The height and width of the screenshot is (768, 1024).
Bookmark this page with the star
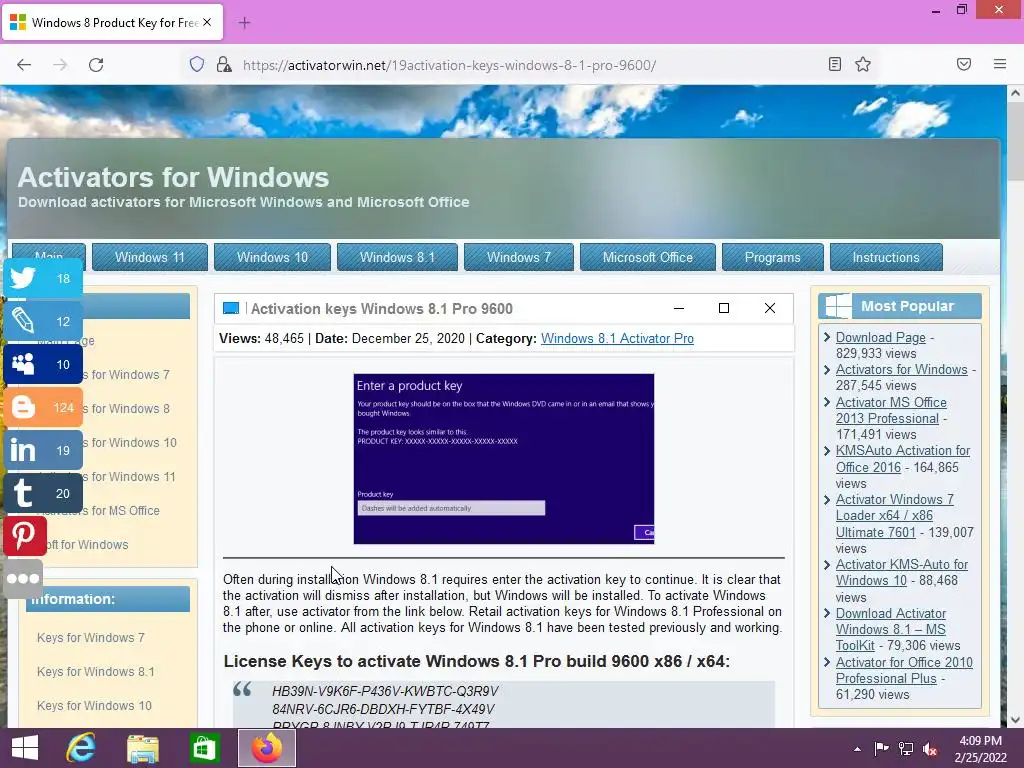[x=863, y=64]
